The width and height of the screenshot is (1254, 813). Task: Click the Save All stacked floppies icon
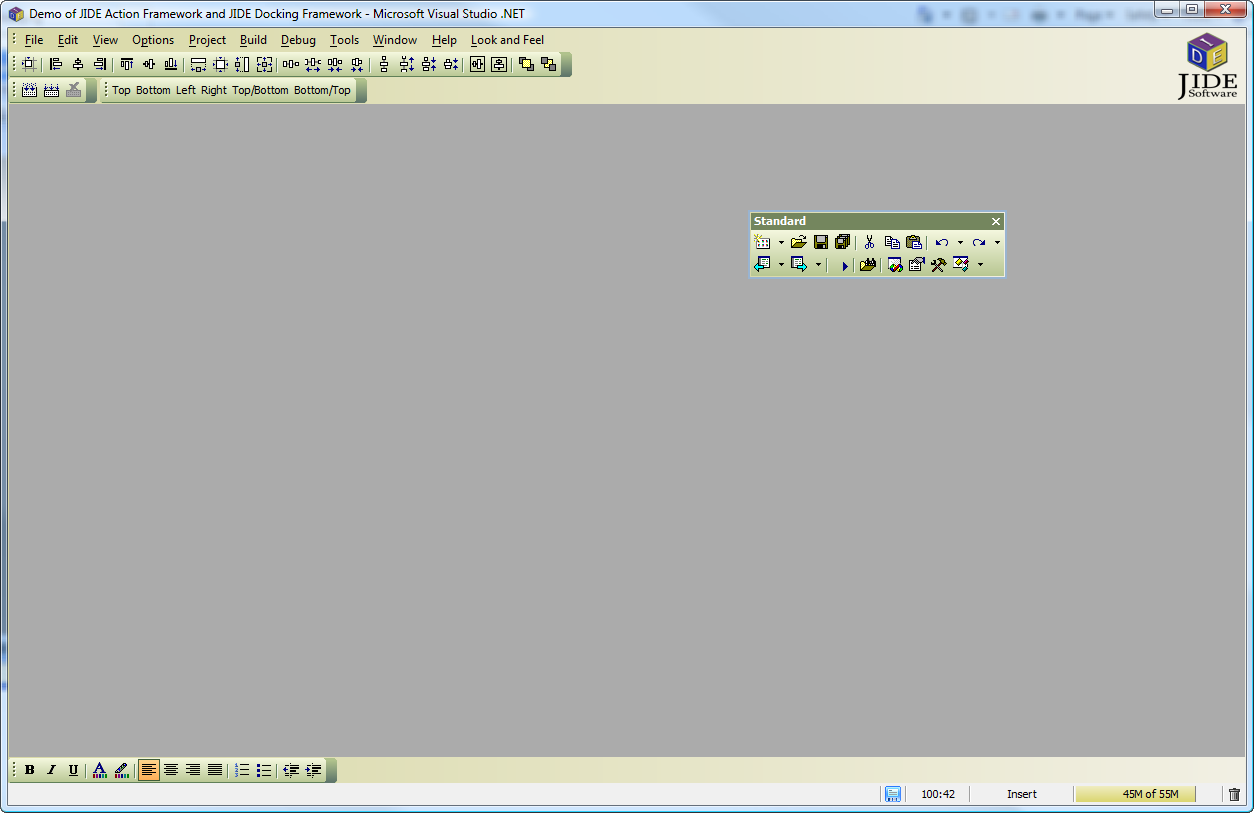click(842, 242)
